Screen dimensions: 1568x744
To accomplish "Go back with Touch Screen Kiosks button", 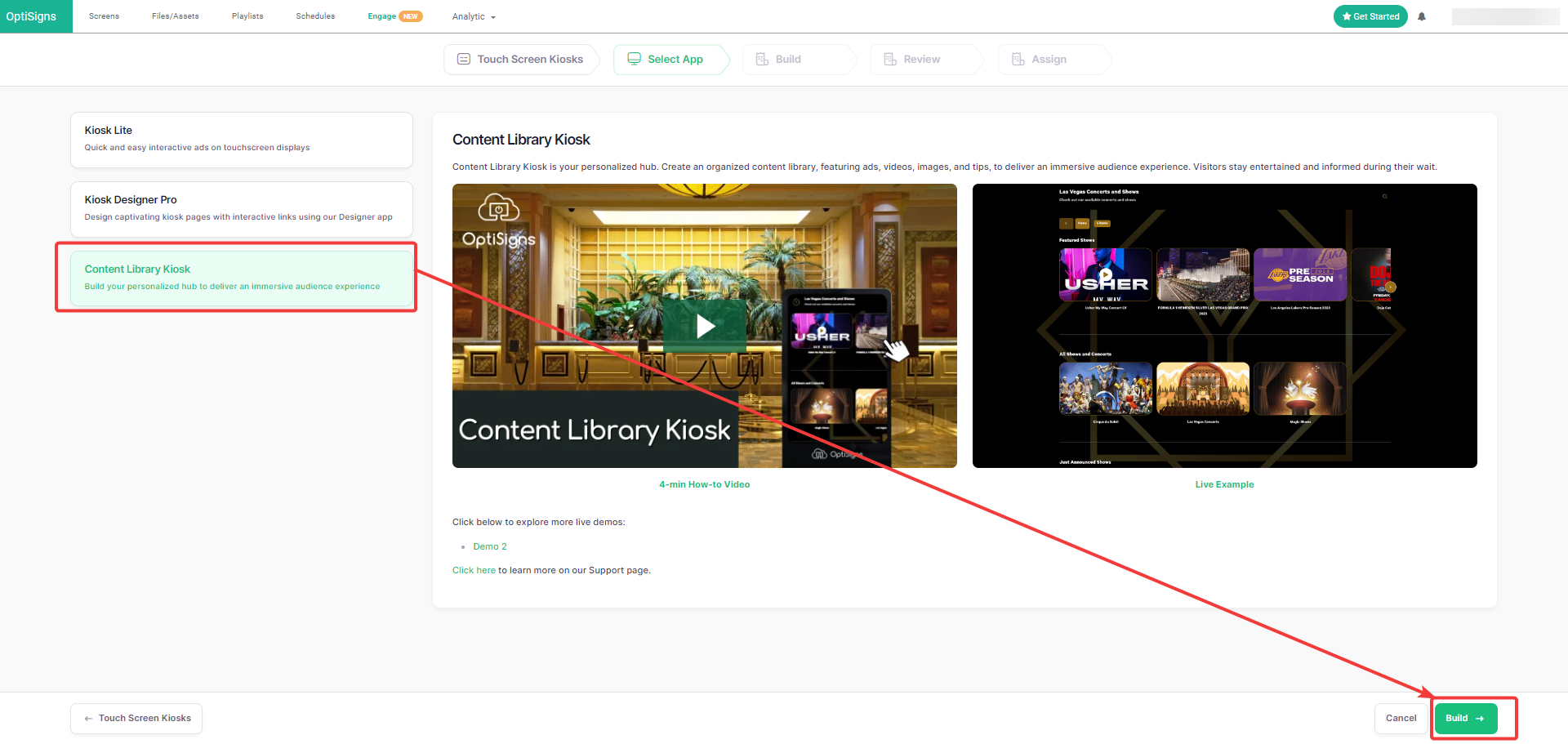I will point(136,719).
